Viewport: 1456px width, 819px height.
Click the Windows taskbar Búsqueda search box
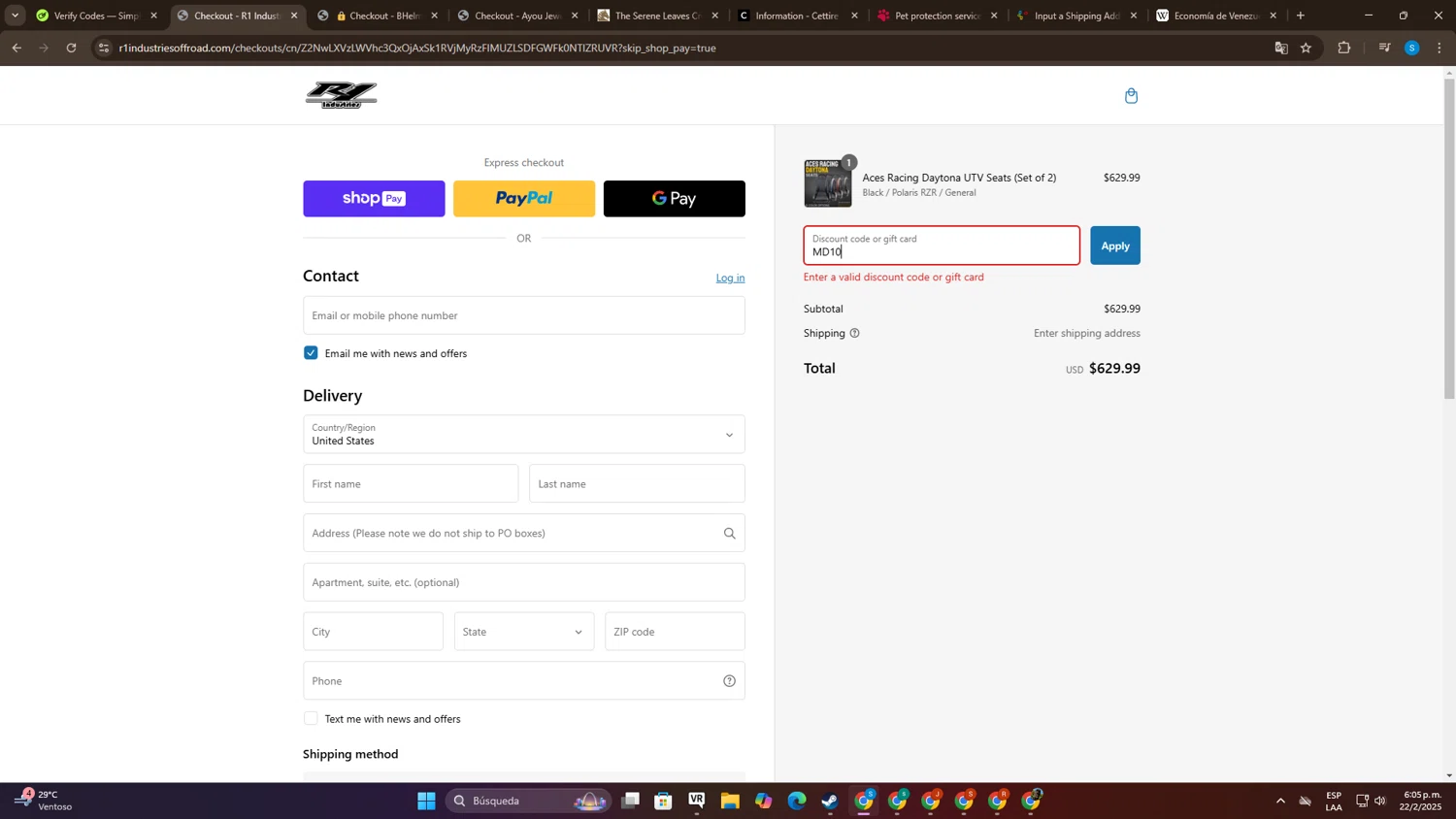click(529, 801)
